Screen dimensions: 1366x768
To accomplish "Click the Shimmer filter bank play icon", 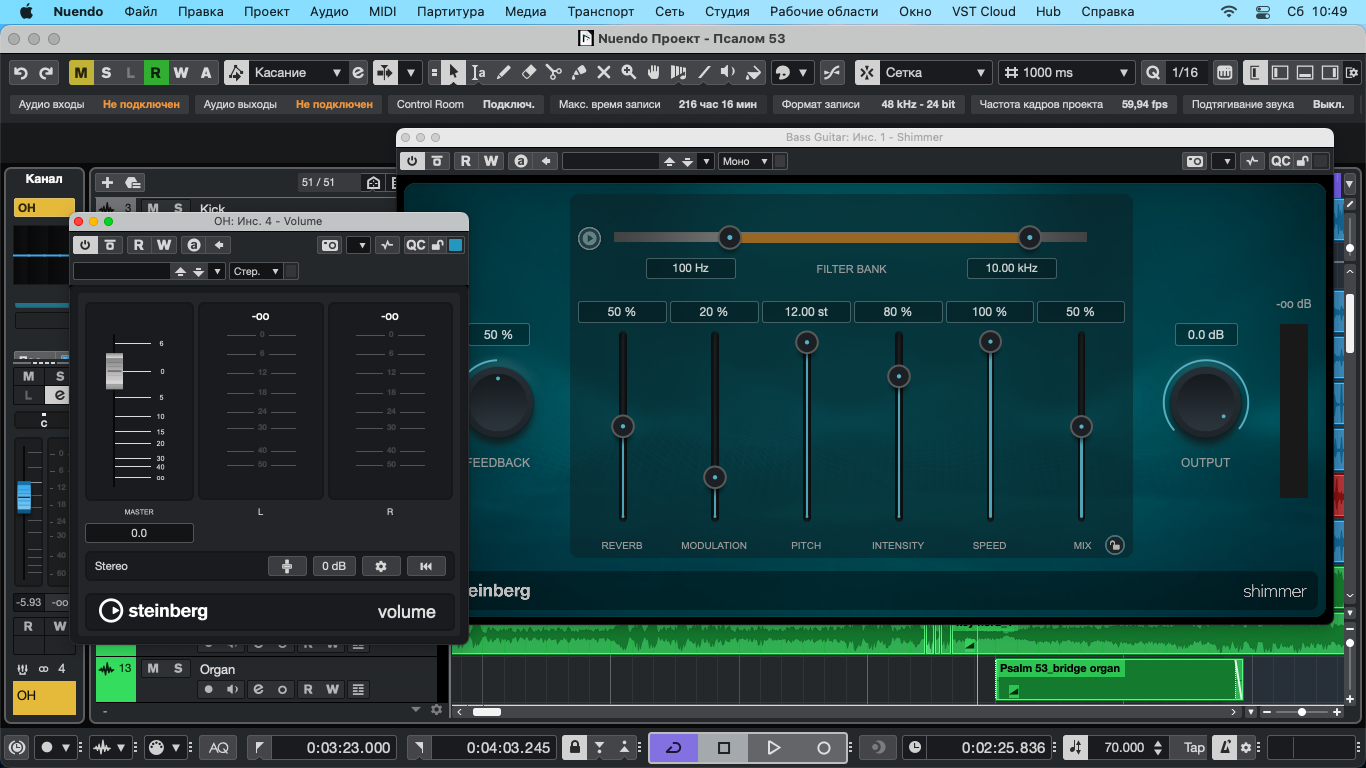I will tap(589, 238).
